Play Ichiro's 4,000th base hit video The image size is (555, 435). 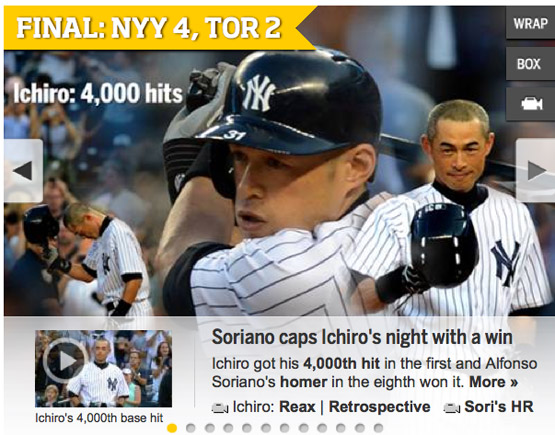tap(103, 368)
